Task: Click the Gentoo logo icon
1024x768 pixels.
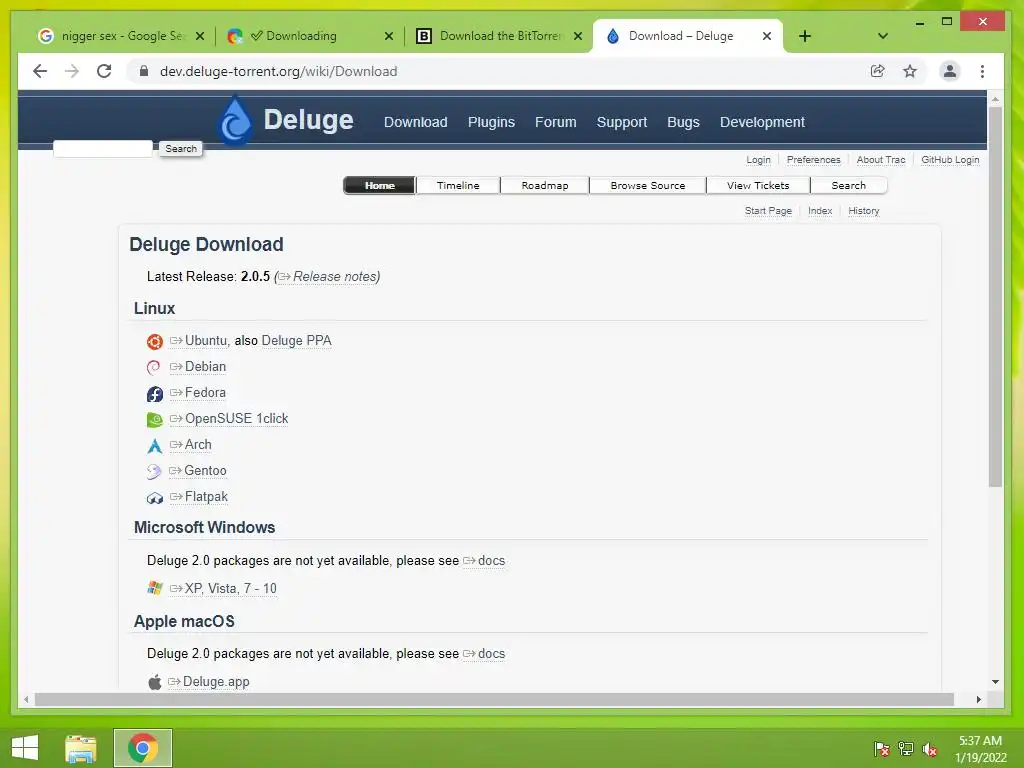Action: (154, 472)
